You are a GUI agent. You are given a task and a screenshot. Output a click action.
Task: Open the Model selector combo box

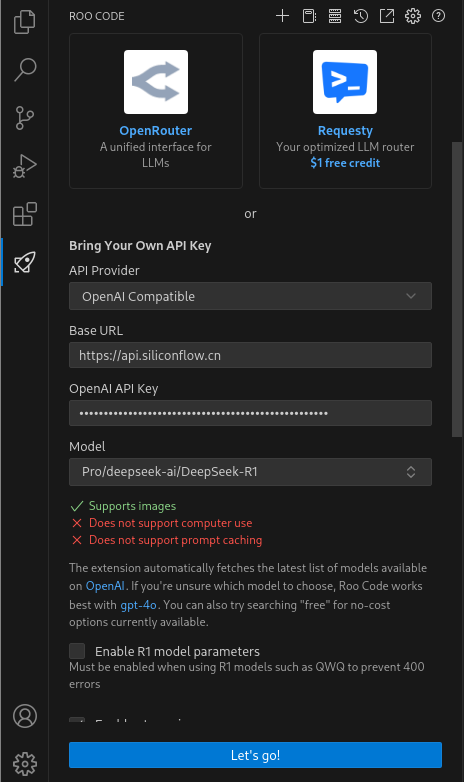pos(250,472)
